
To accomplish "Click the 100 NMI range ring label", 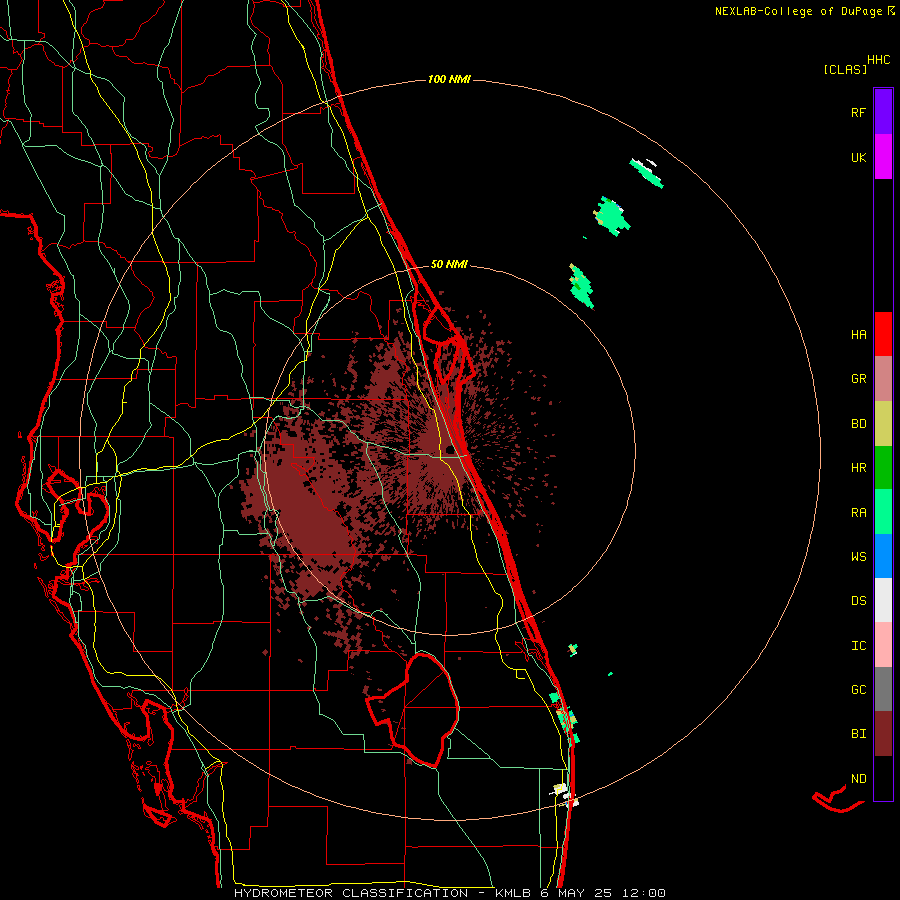I will point(449,79).
